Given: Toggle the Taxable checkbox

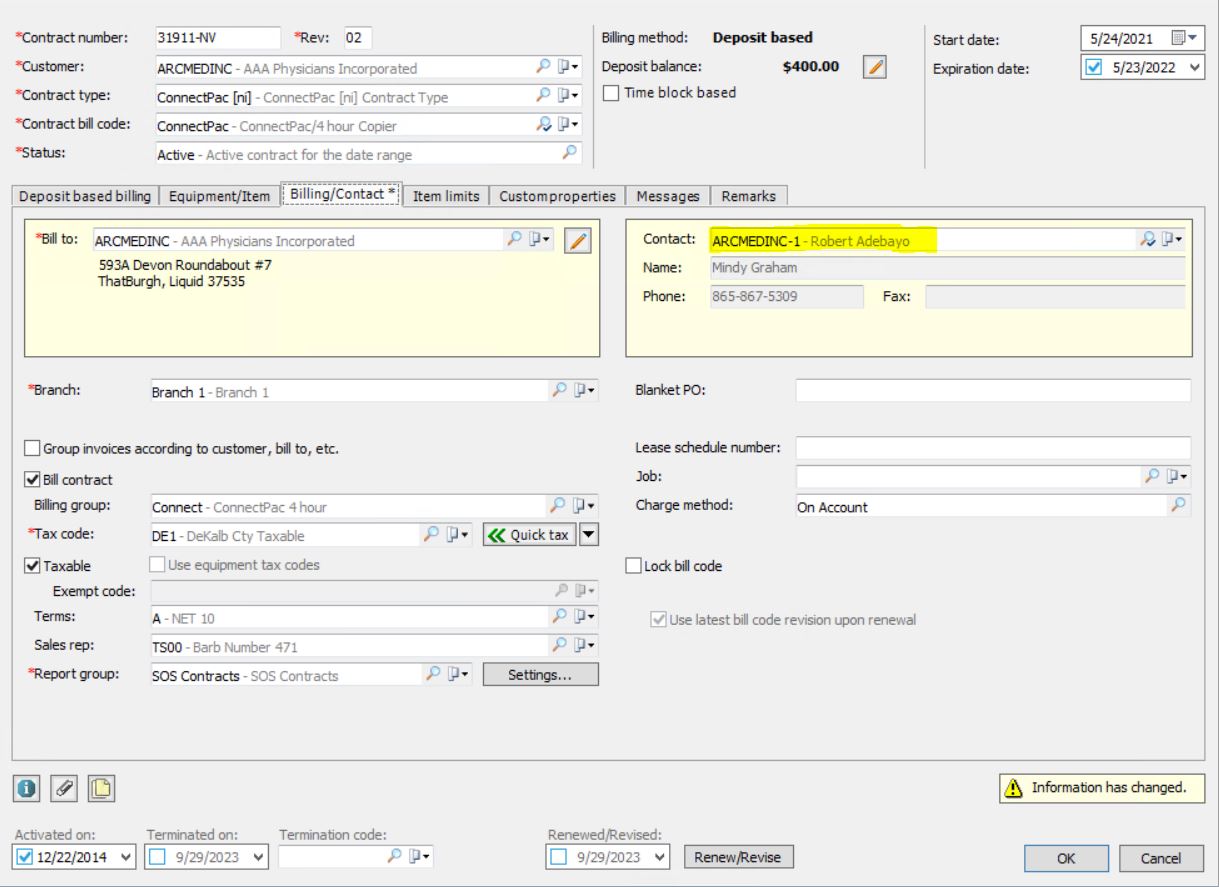Looking at the screenshot, I should 31,565.
